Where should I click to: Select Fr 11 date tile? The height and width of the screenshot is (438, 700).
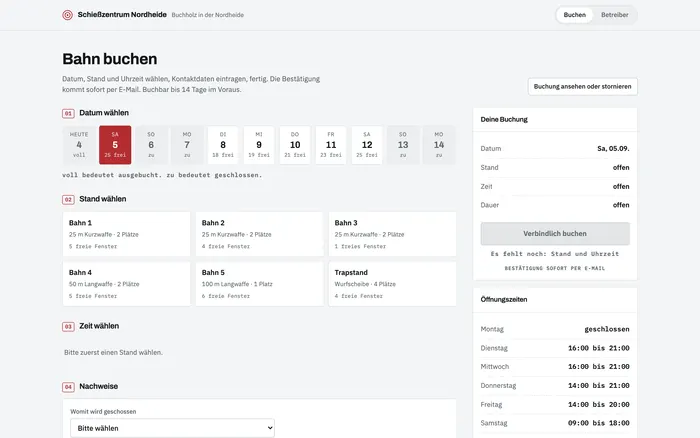pyautogui.click(x=331, y=145)
